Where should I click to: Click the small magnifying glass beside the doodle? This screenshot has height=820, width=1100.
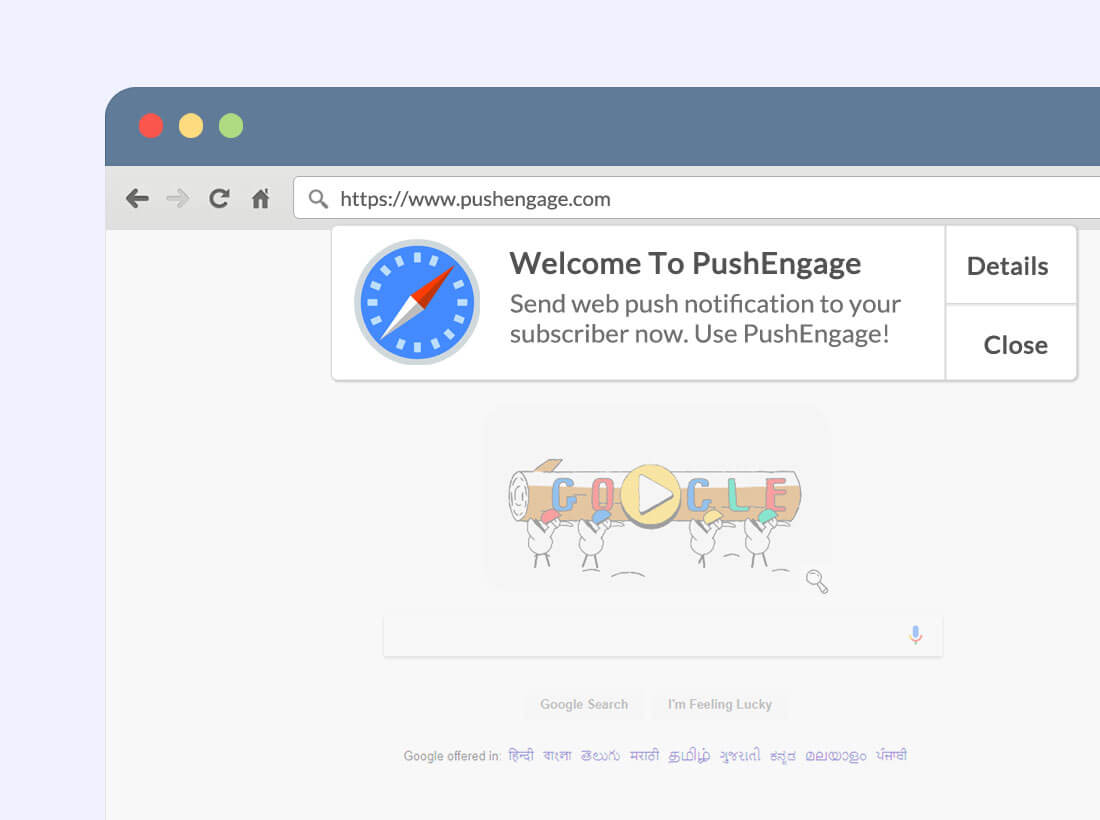[x=817, y=582]
